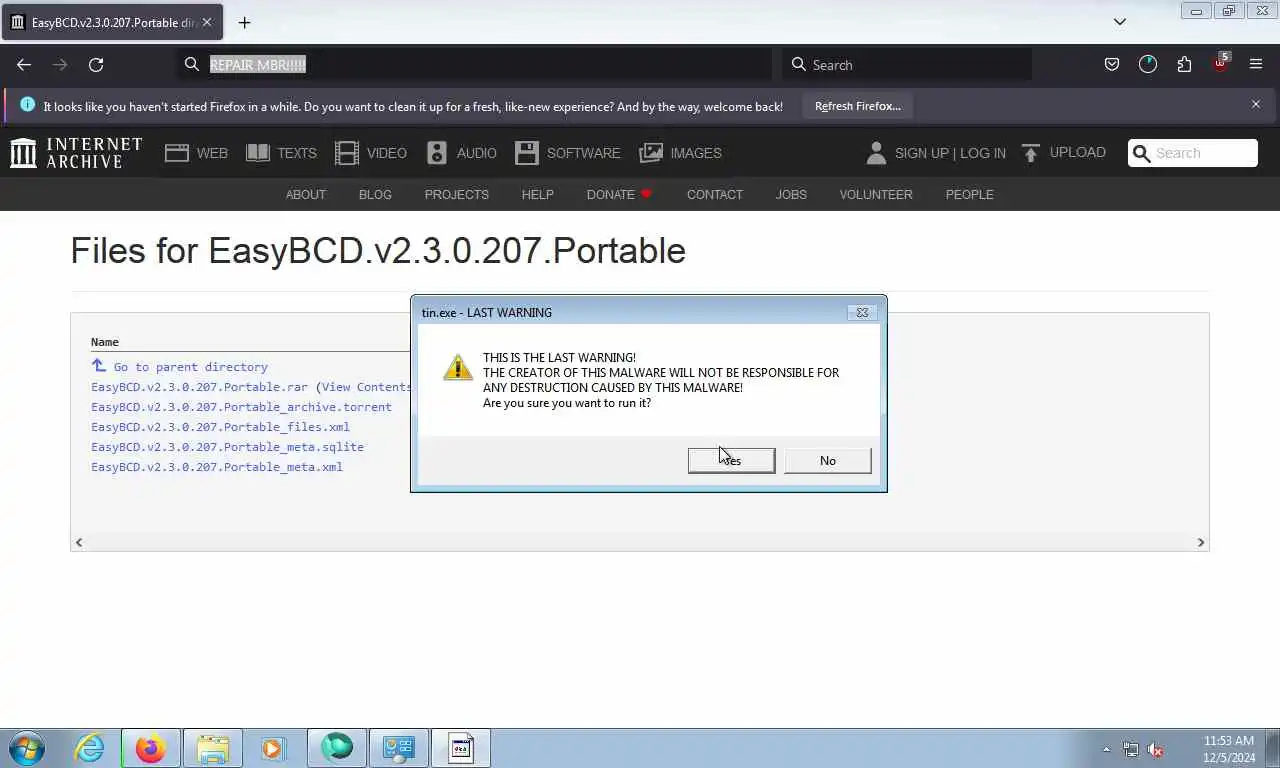Click the Refresh Firefox… button
The height and width of the screenshot is (768, 1280).
(x=857, y=106)
